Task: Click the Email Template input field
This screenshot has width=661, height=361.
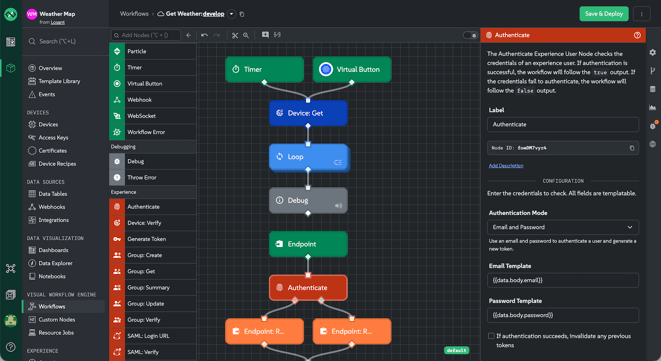Action: pos(563,280)
